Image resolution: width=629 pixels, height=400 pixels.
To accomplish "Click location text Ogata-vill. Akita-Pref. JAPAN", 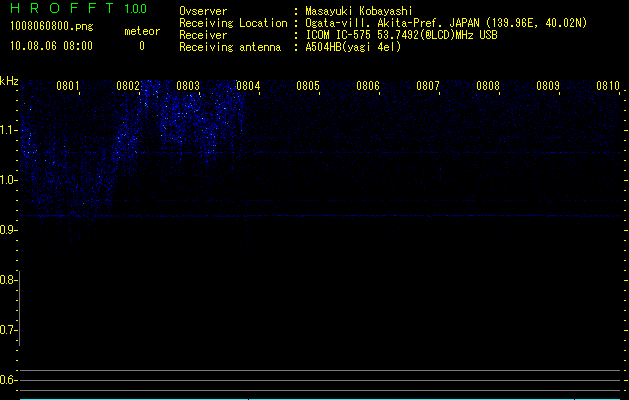I will tap(392, 23).
